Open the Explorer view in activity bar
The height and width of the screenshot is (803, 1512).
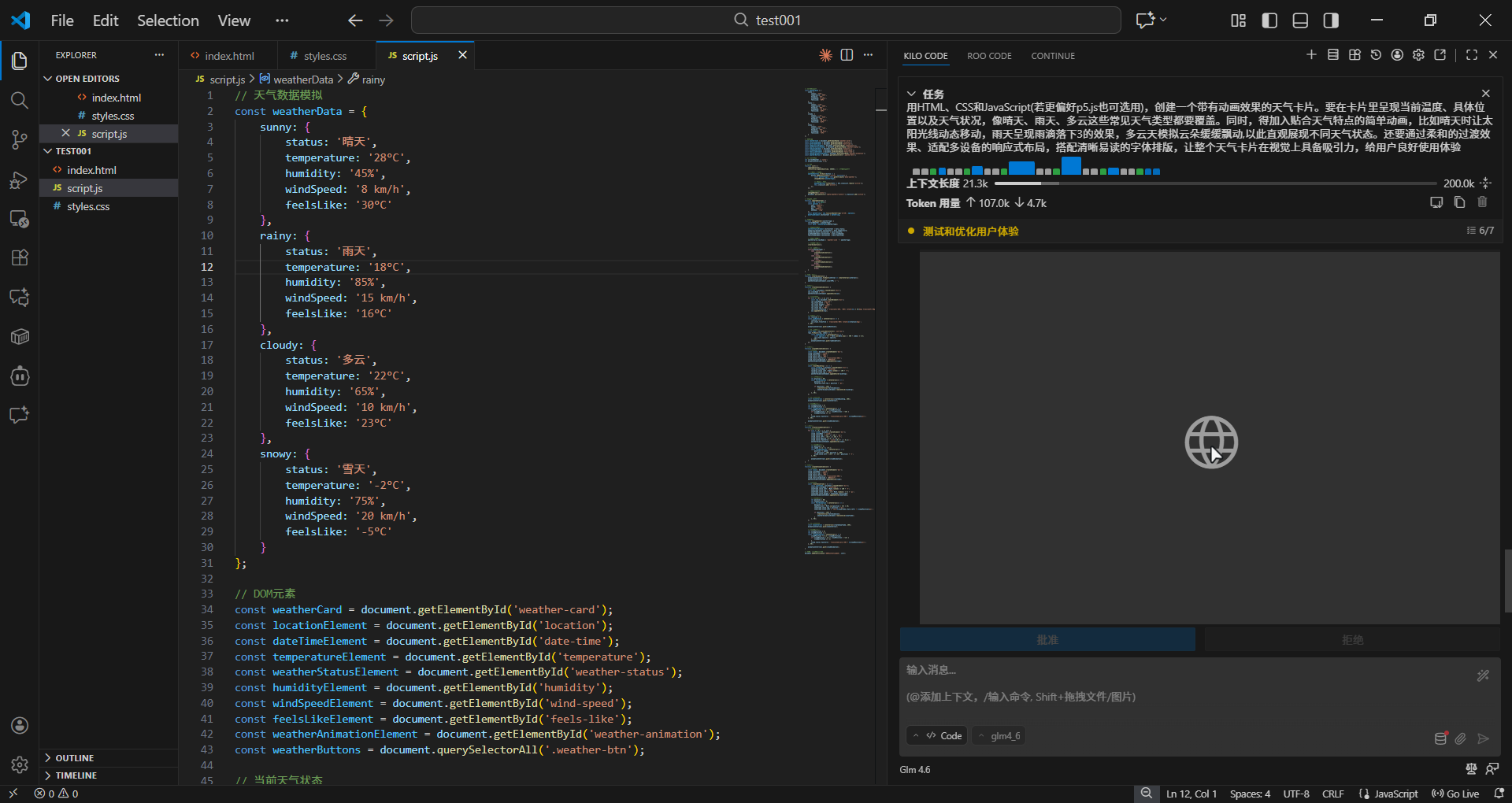pos(20,61)
